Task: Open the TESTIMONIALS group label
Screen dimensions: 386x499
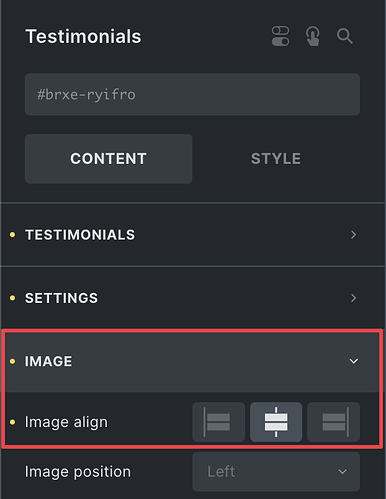Action: (x=80, y=235)
